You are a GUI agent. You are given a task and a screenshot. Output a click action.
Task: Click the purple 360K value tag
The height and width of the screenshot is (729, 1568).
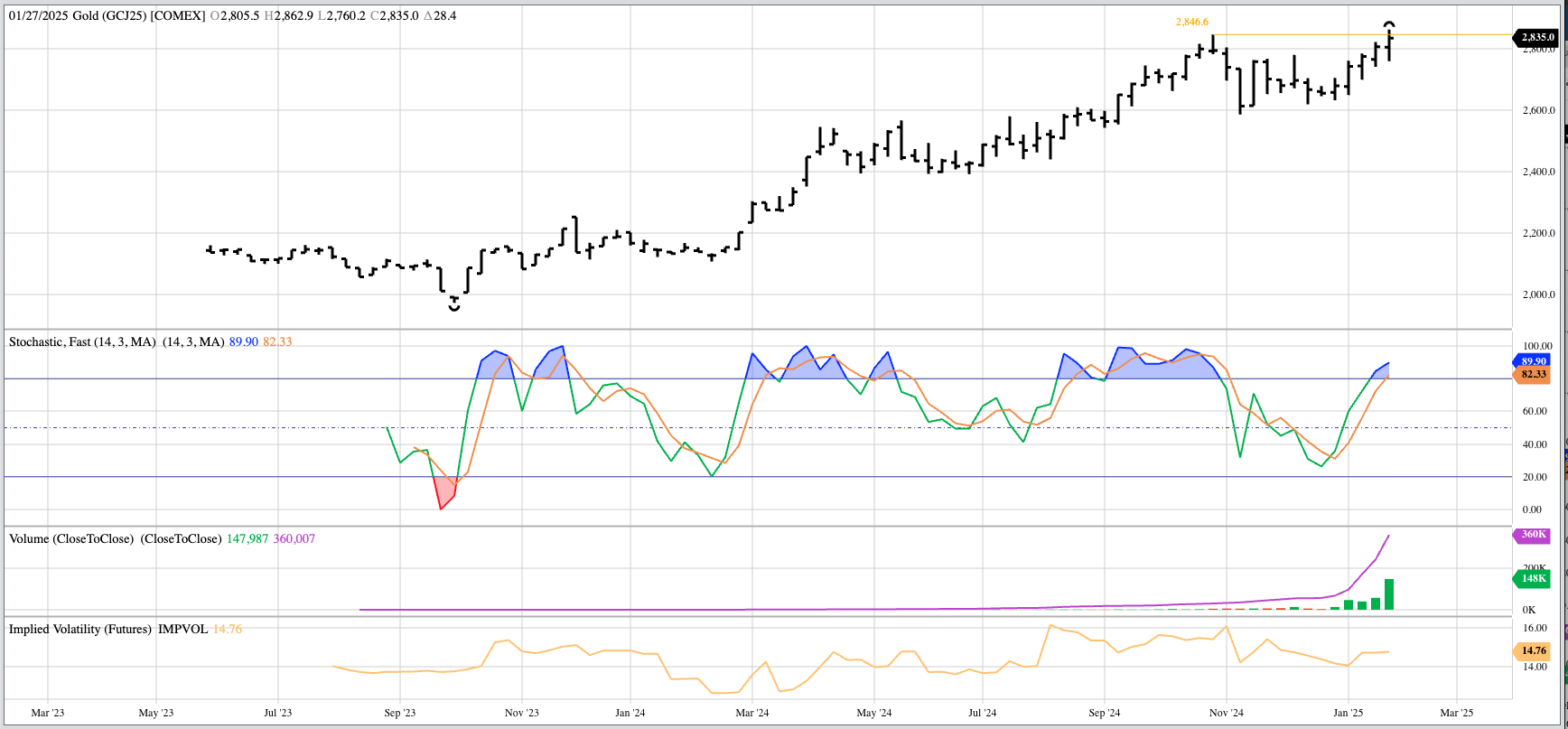point(1534,535)
